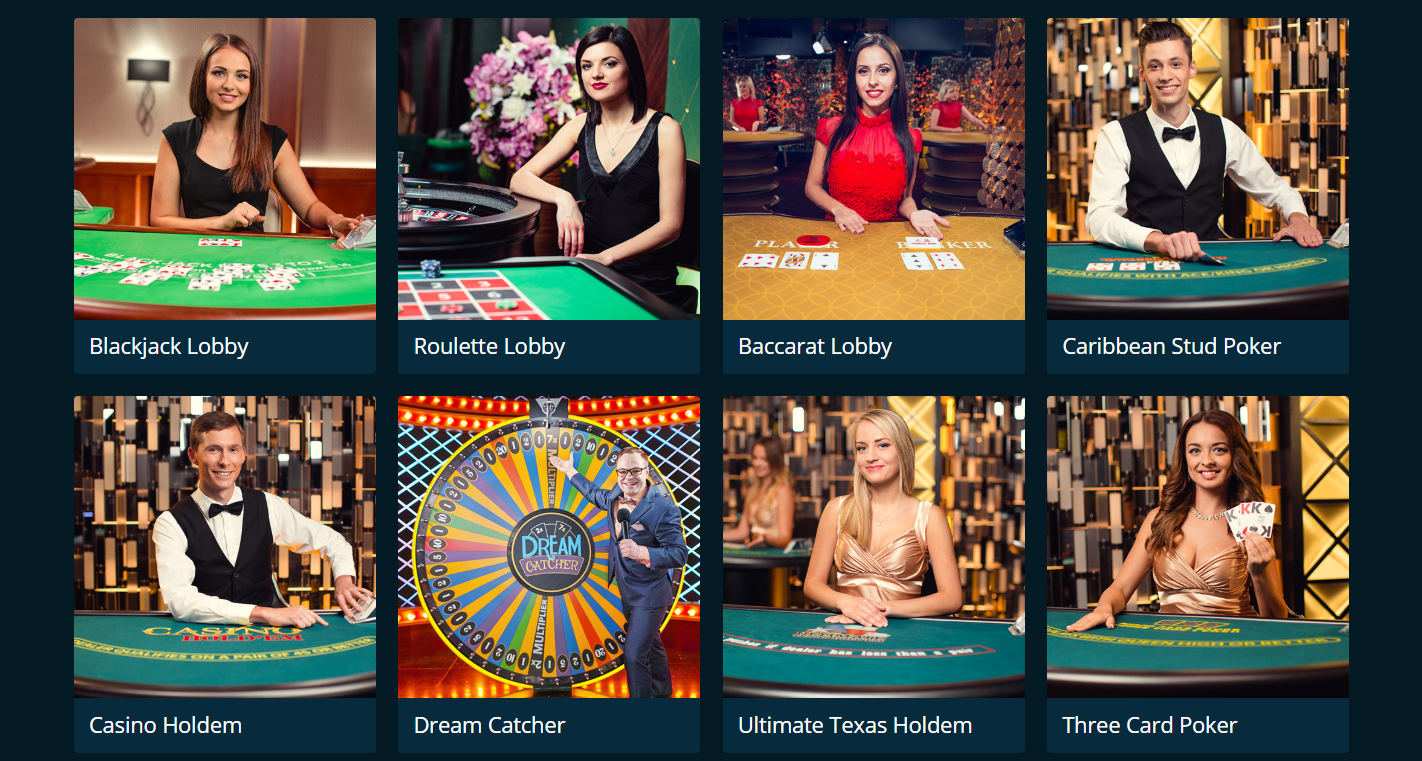Select the Dream Catcher caption text

point(490,726)
